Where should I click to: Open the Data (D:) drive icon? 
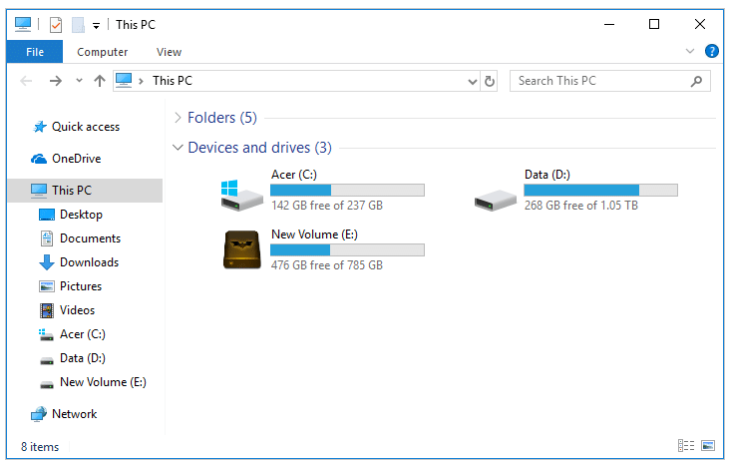494,199
